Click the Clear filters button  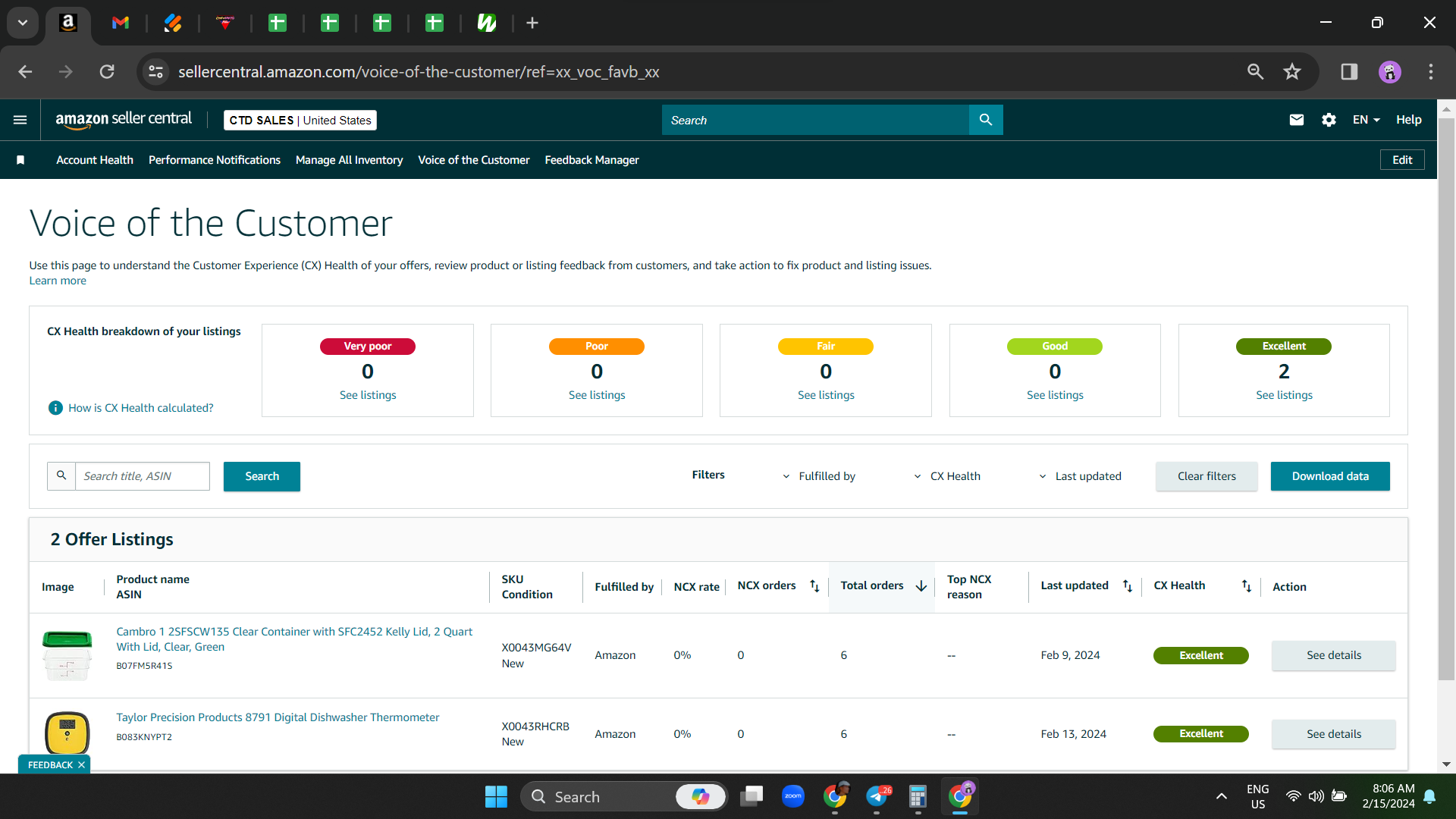(1207, 476)
